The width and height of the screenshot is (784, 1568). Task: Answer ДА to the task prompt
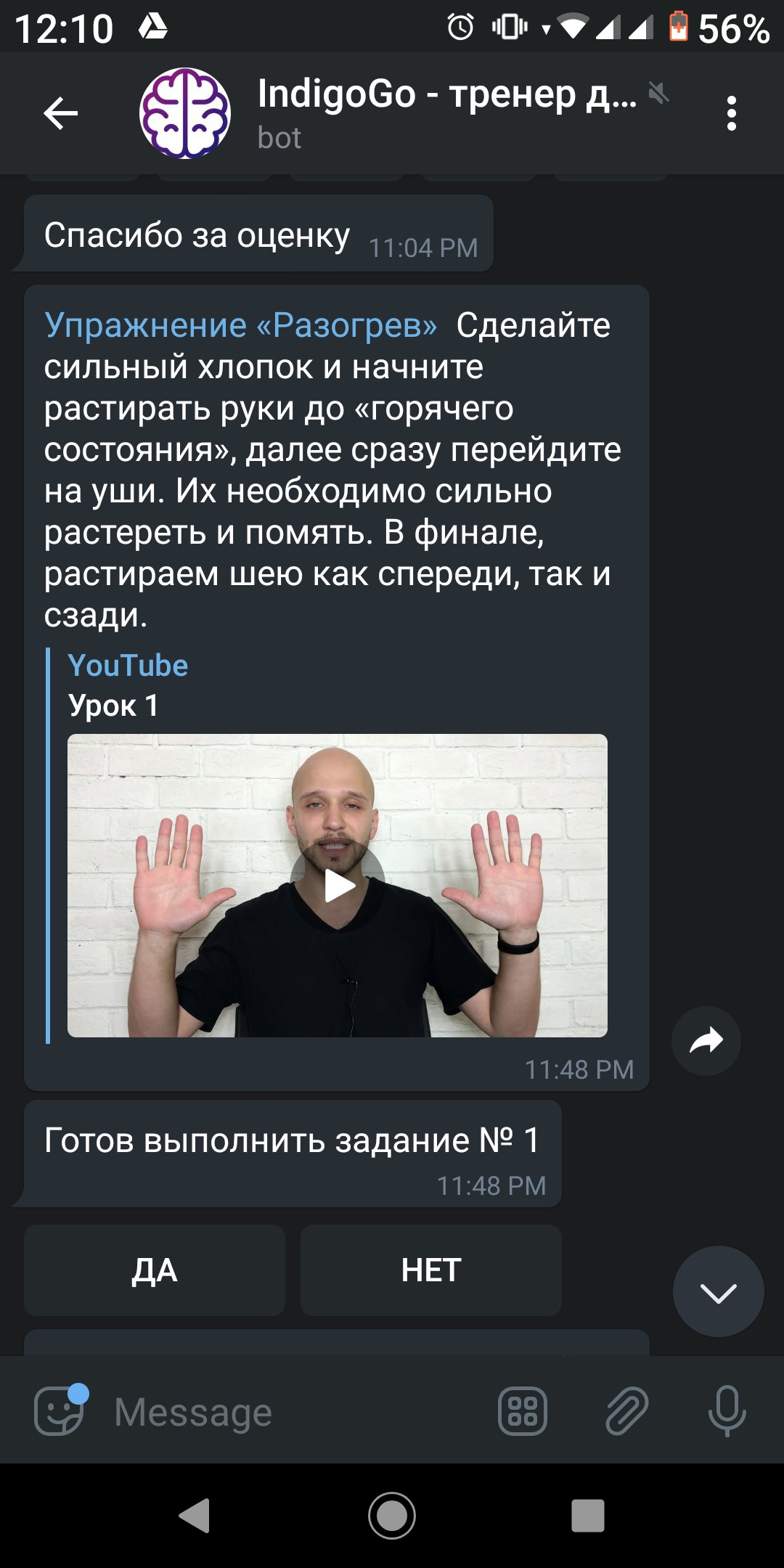tap(155, 1270)
